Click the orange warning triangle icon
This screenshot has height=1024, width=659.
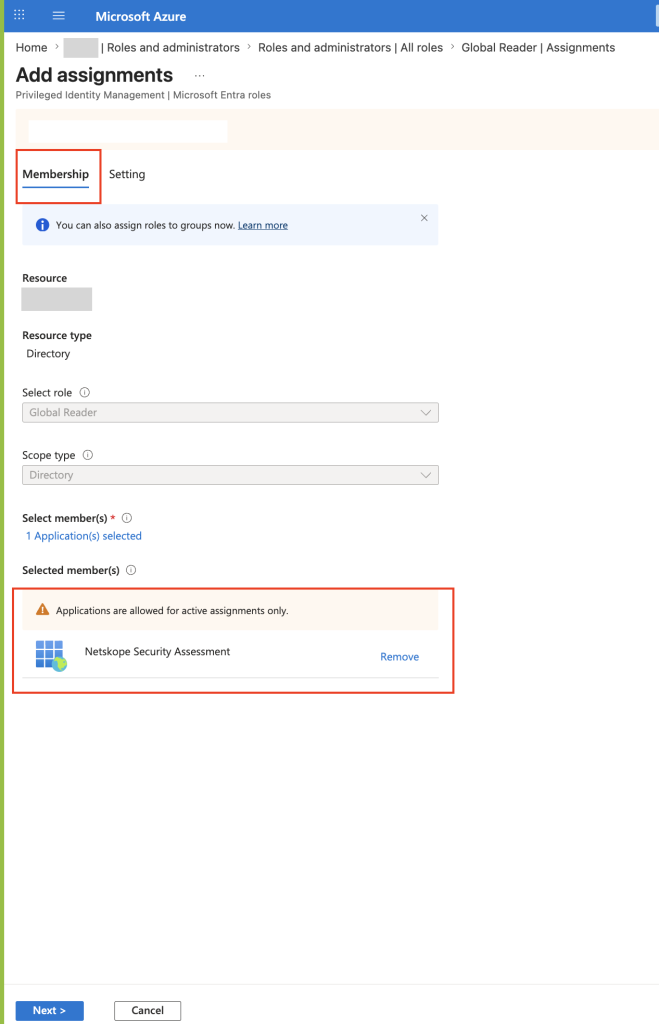[x=42, y=610]
